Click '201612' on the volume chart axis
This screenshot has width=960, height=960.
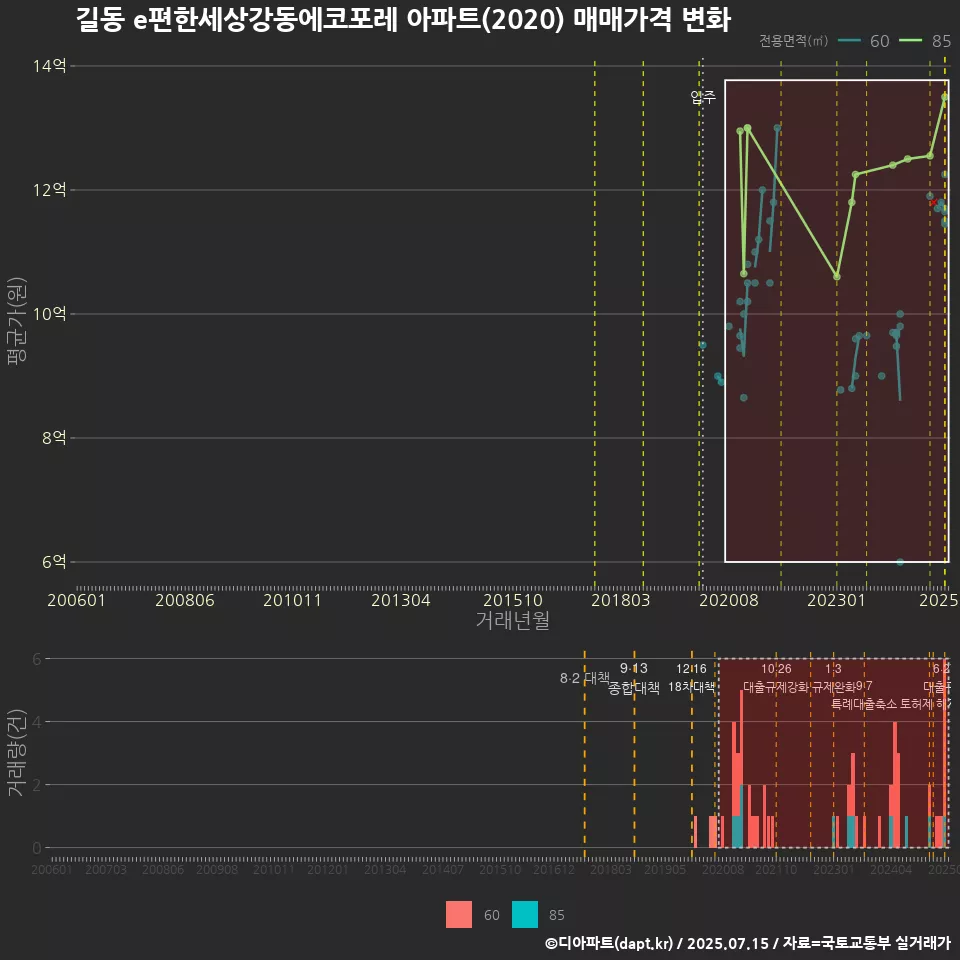click(x=554, y=869)
